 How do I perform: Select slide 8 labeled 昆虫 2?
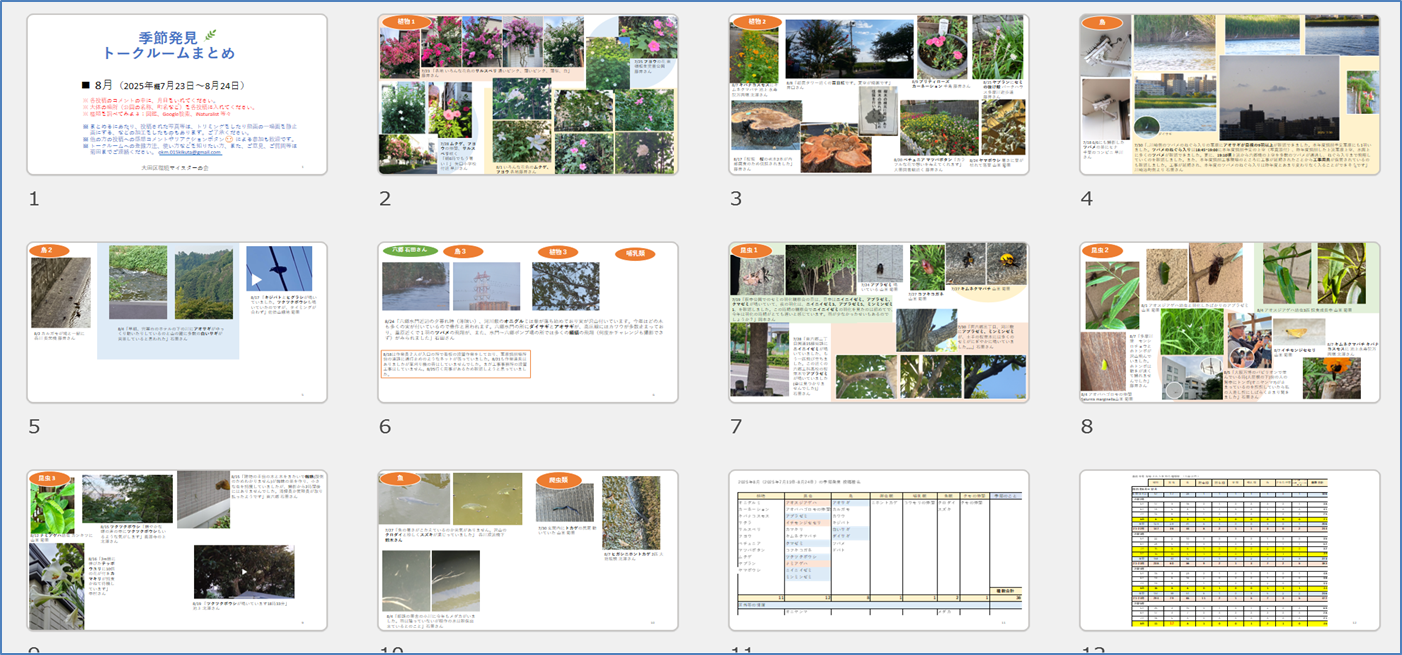[x=1230, y=322]
